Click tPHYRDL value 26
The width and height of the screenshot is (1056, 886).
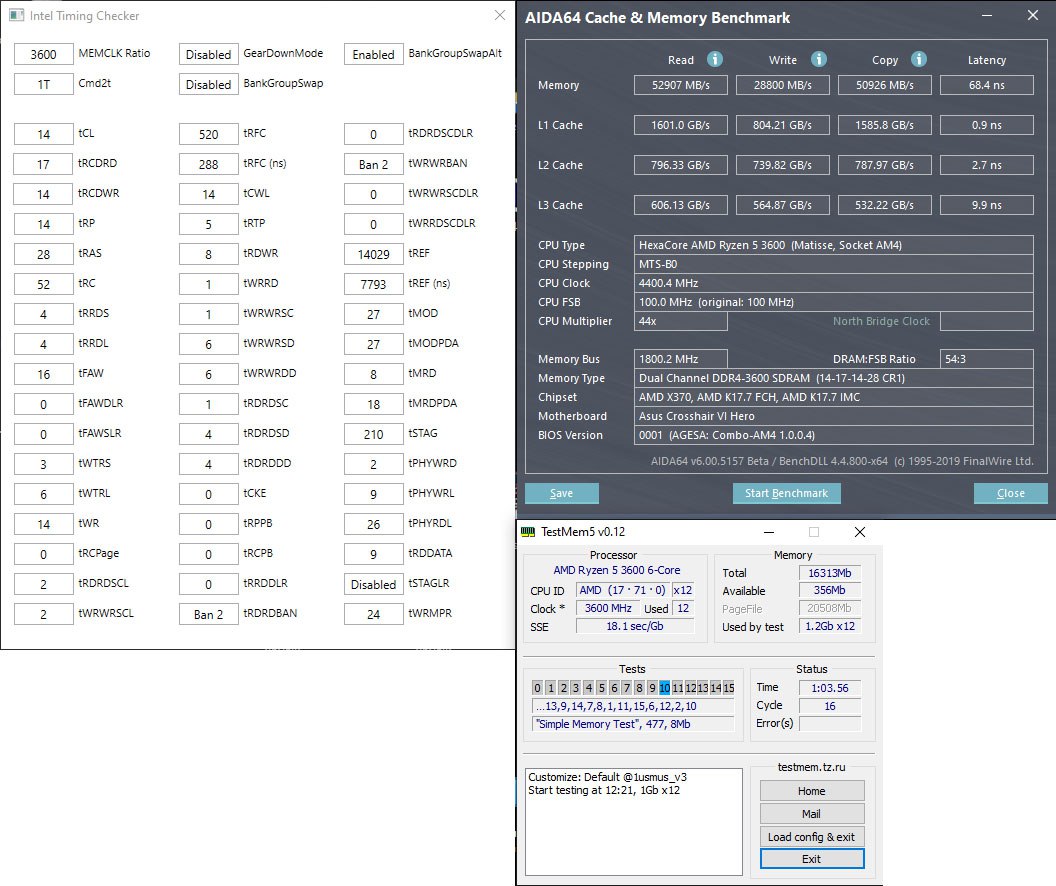coord(374,524)
